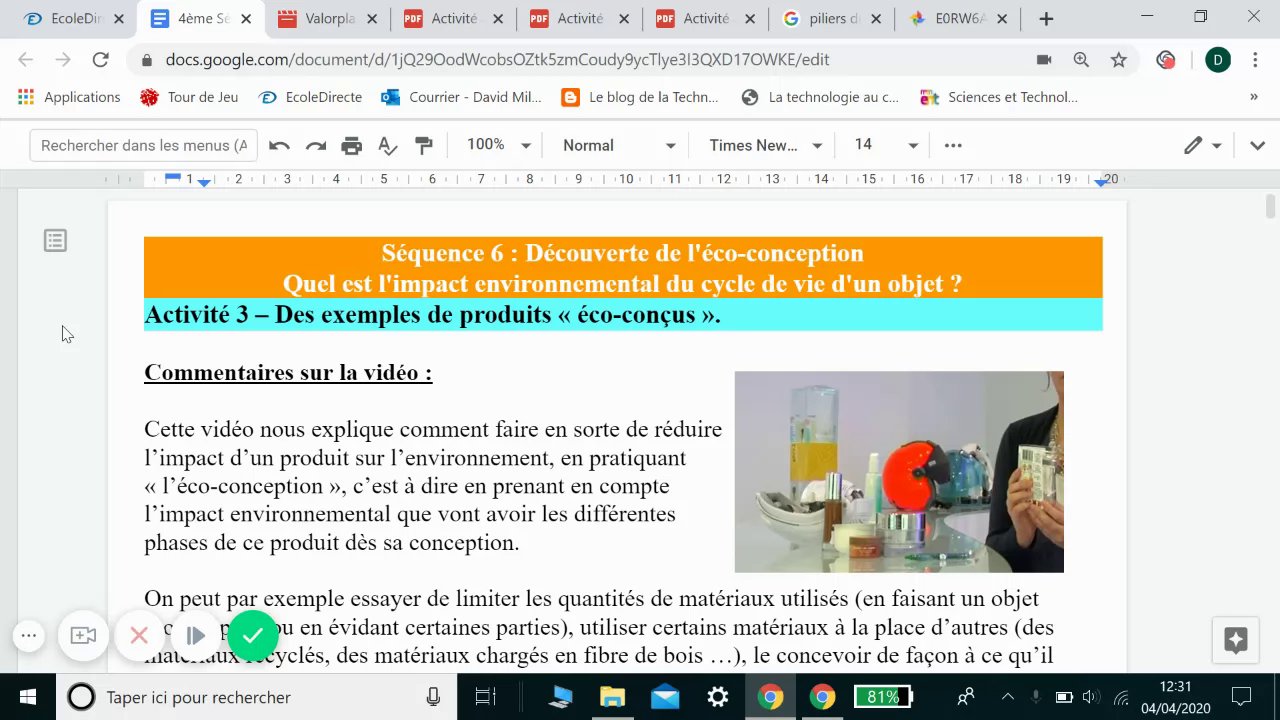
Task: Show the document outline panel
Action: click(x=55, y=241)
